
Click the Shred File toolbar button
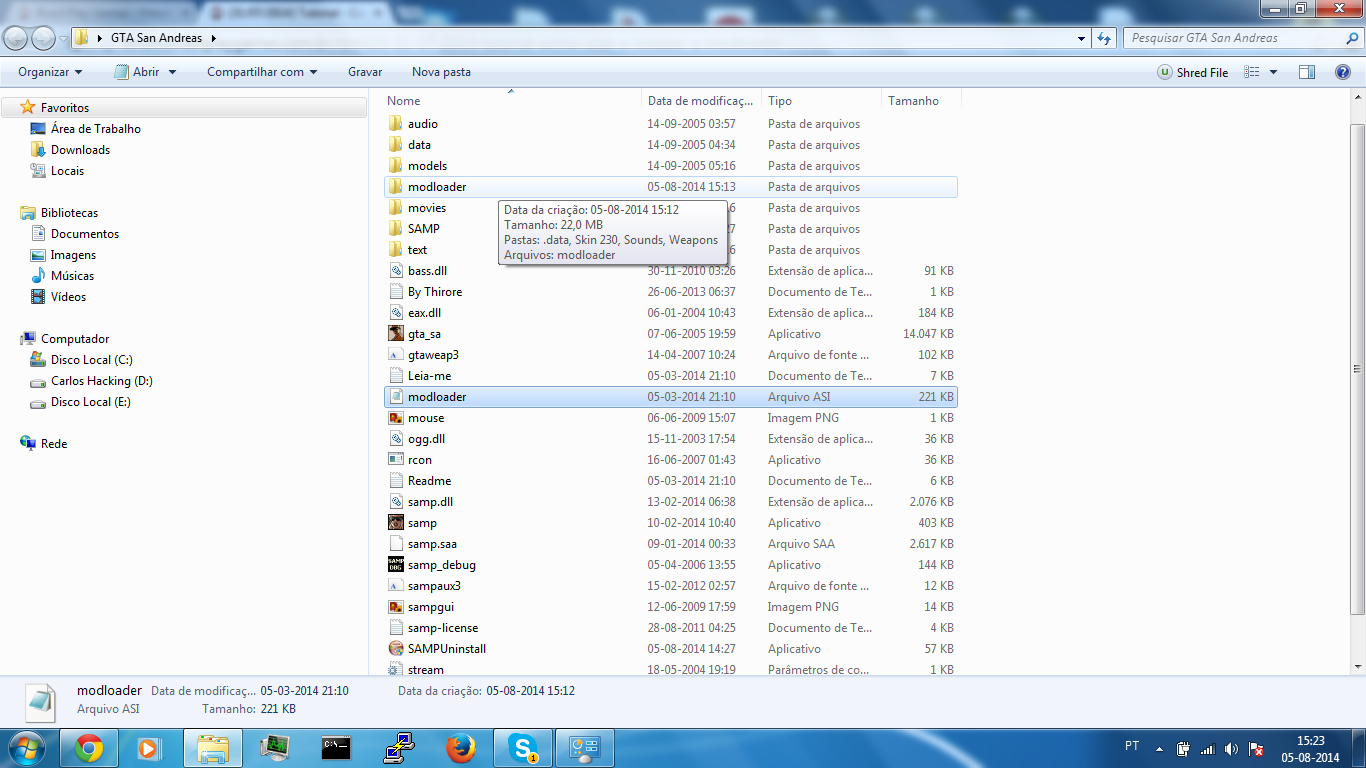1193,72
